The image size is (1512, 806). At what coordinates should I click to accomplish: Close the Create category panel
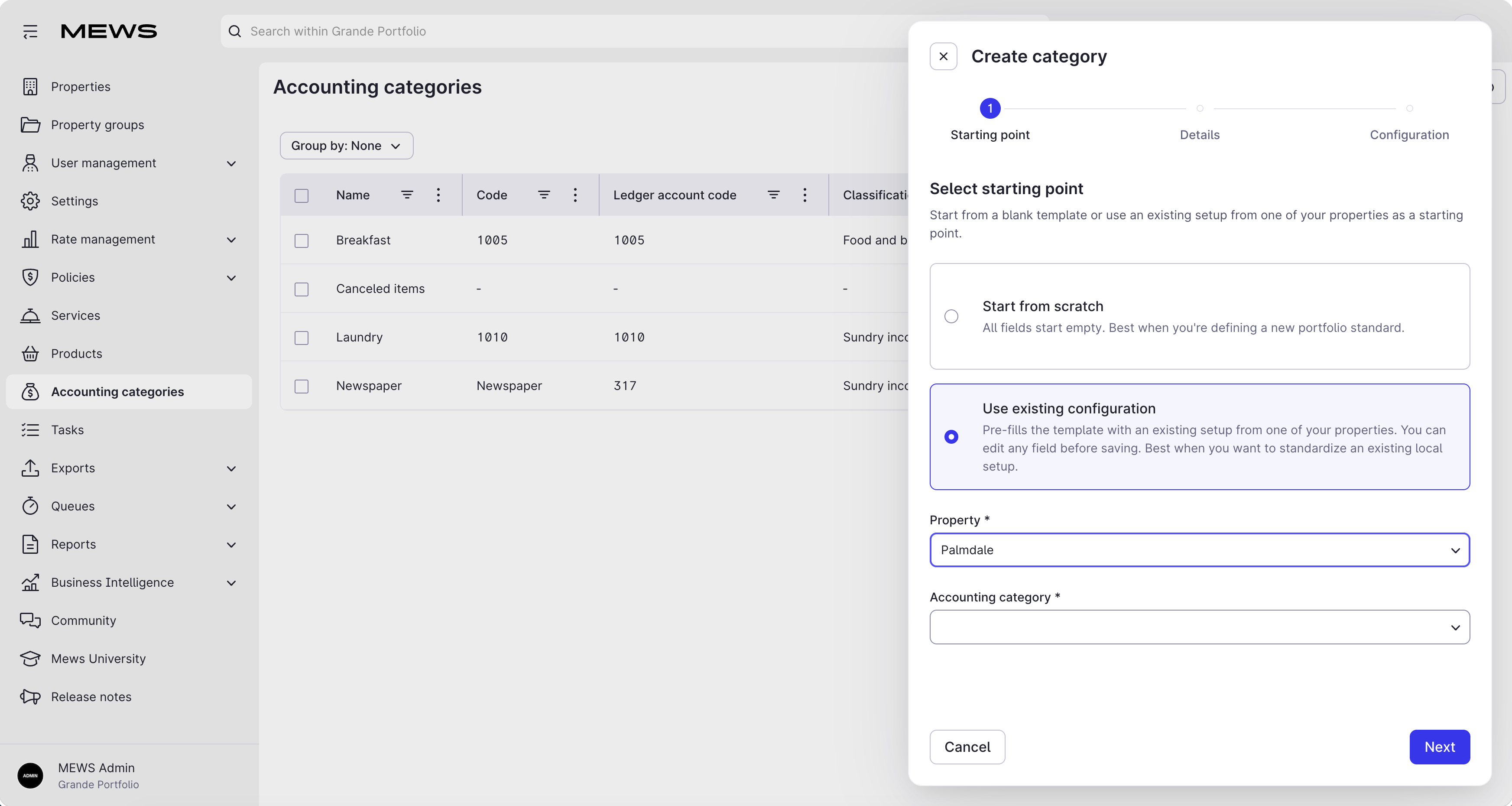[x=943, y=56]
